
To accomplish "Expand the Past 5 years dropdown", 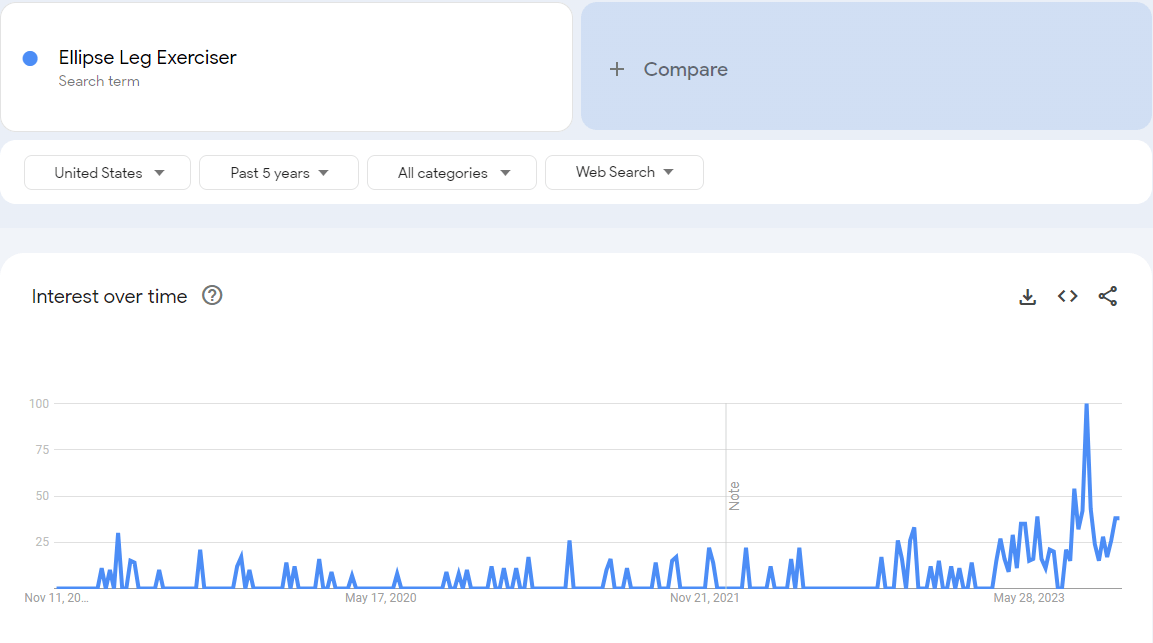I will [x=279, y=173].
